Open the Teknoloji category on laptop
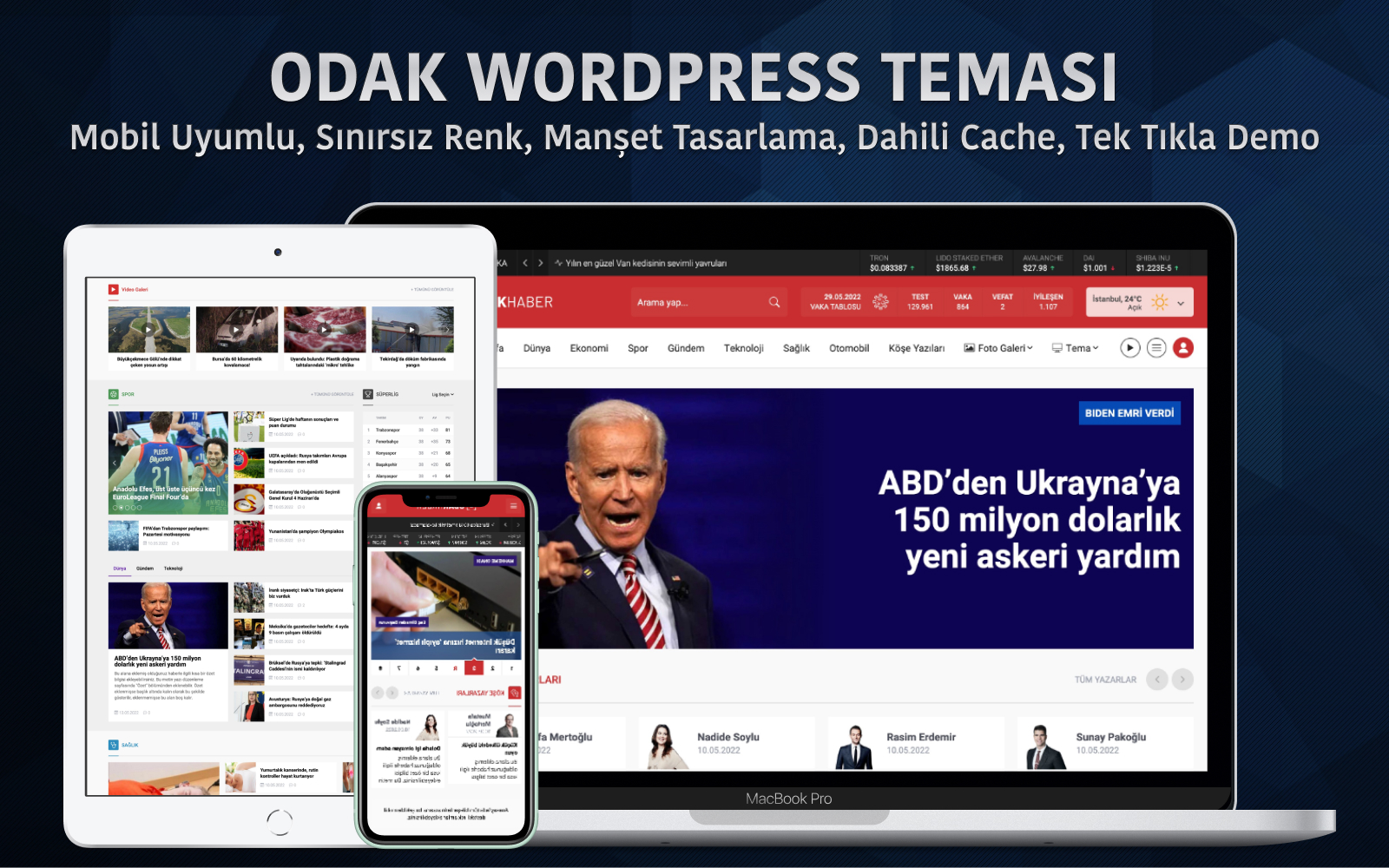1389x868 pixels. [x=744, y=348]
